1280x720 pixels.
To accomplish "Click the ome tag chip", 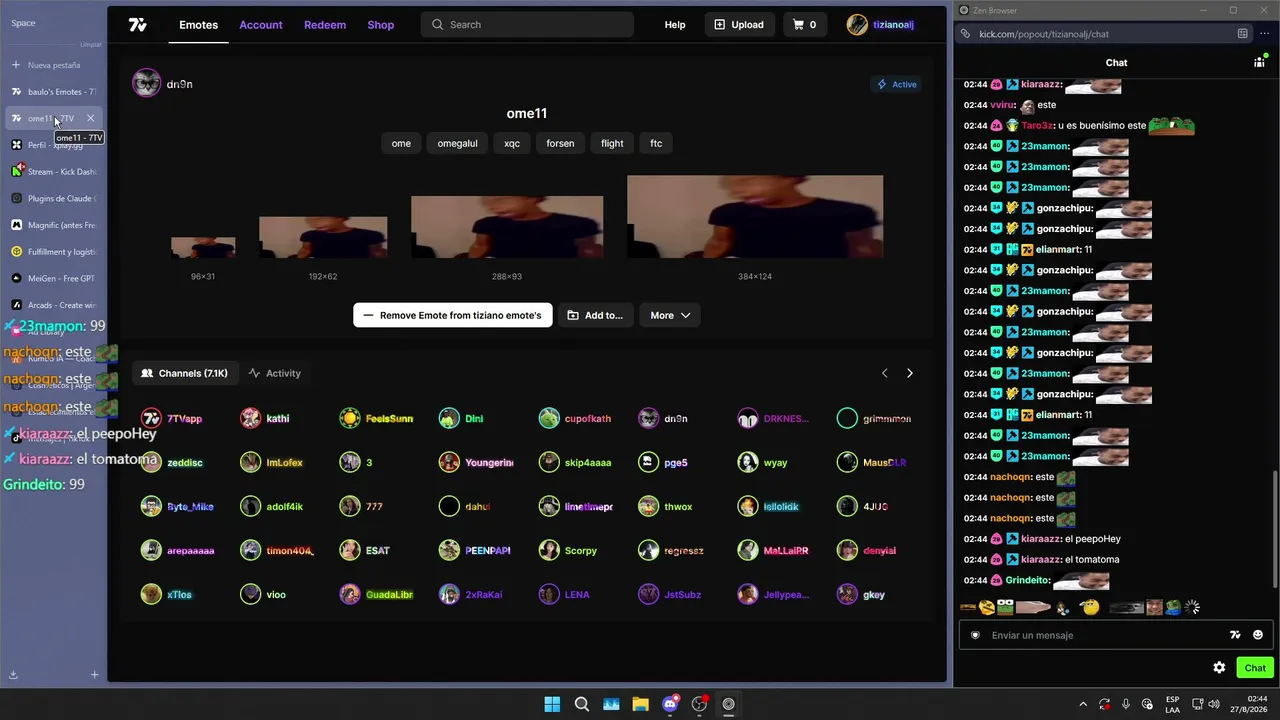I will pyautogui.click(x=401, y=143).
